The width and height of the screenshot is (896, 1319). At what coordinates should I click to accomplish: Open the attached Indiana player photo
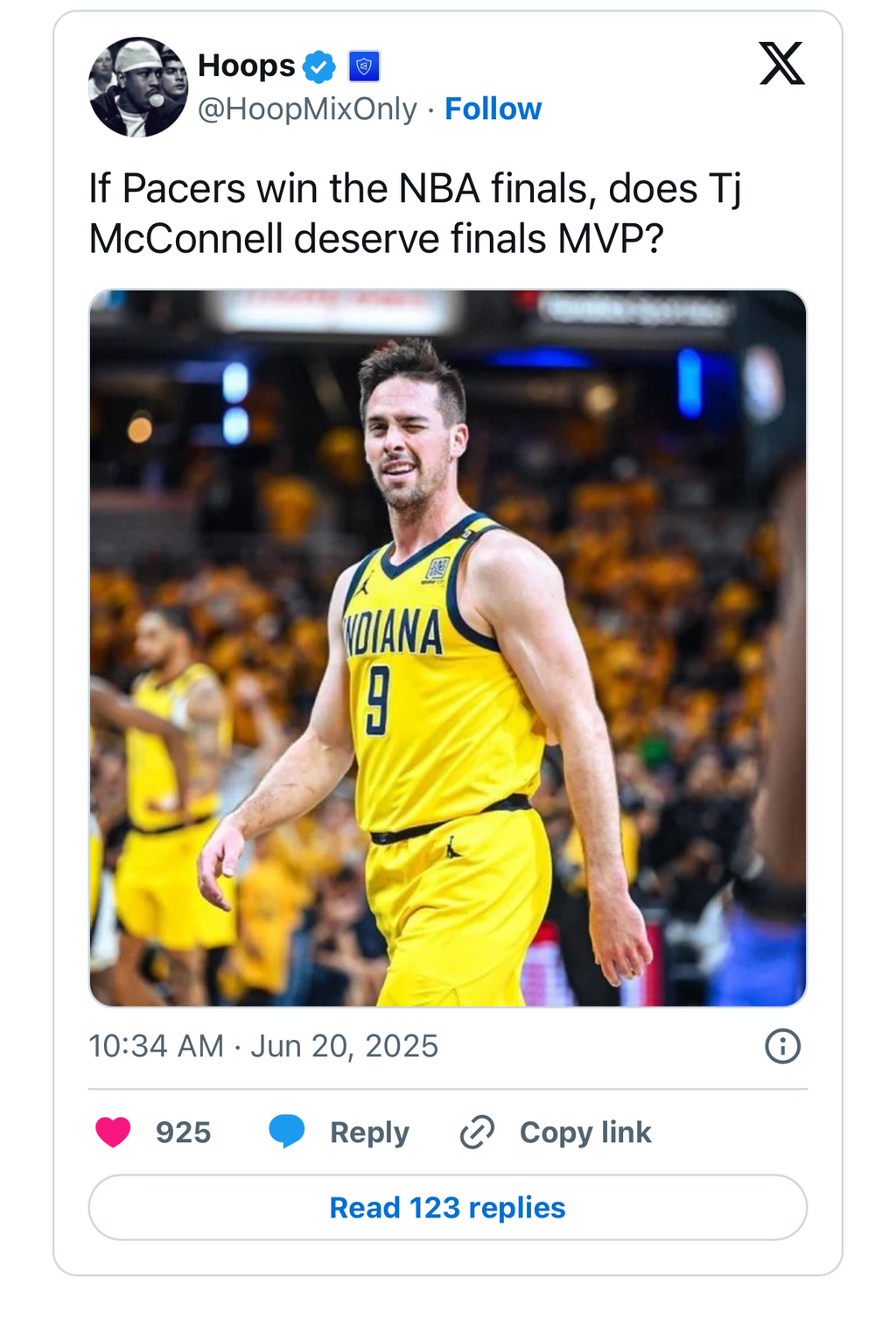(447, 648)
